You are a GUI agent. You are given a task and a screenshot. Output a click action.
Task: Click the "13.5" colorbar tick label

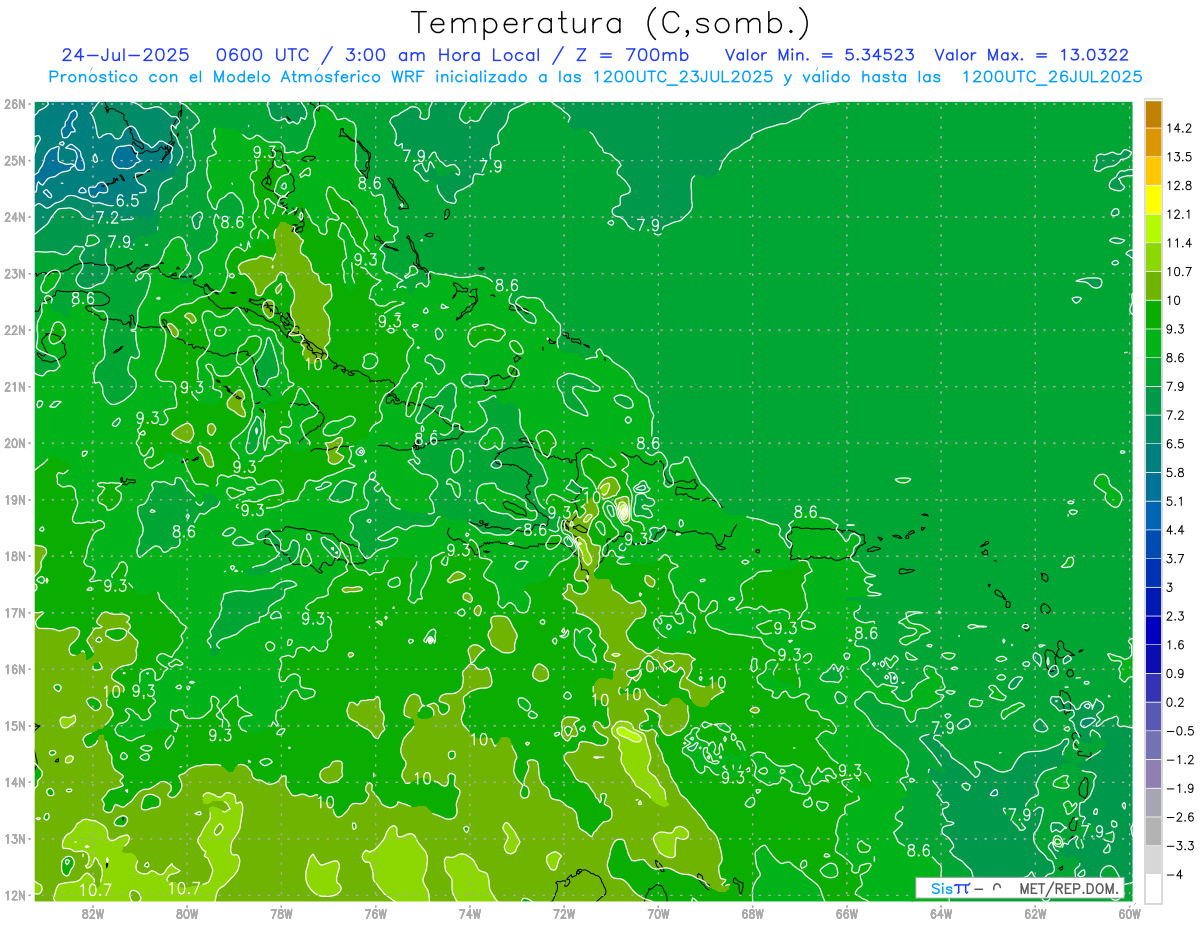click(1179, 157)
